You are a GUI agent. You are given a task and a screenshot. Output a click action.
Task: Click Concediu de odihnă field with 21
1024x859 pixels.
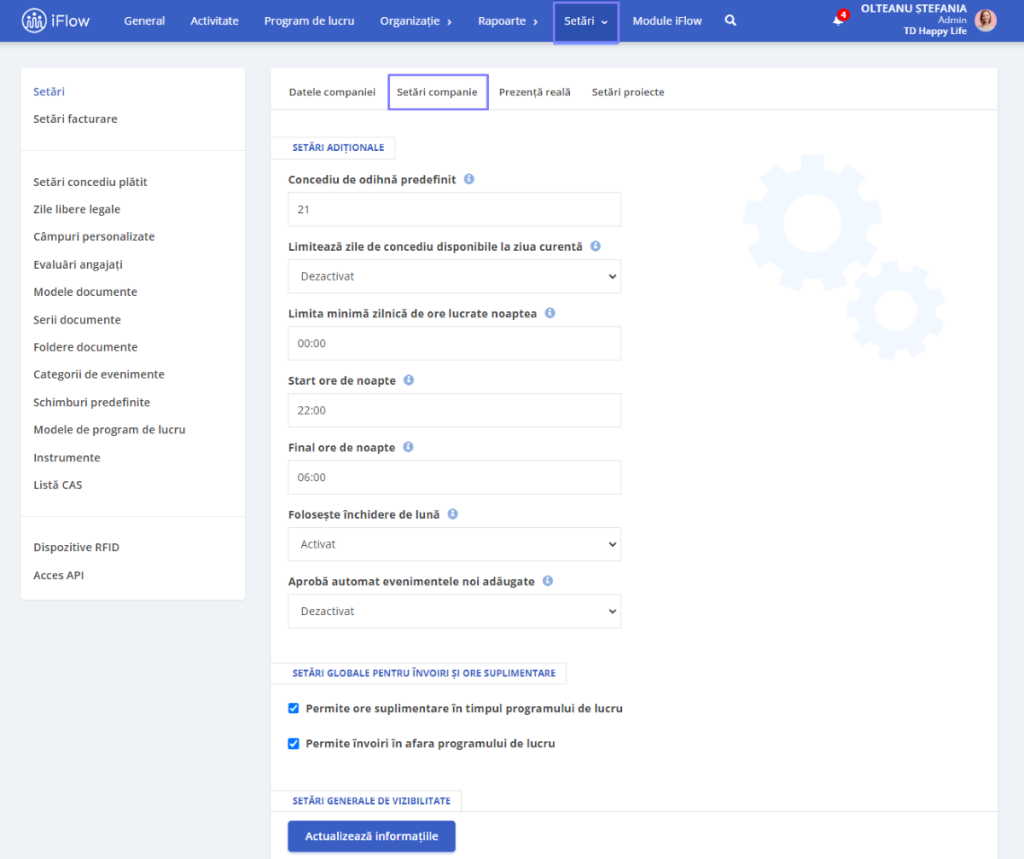[455, 210]
